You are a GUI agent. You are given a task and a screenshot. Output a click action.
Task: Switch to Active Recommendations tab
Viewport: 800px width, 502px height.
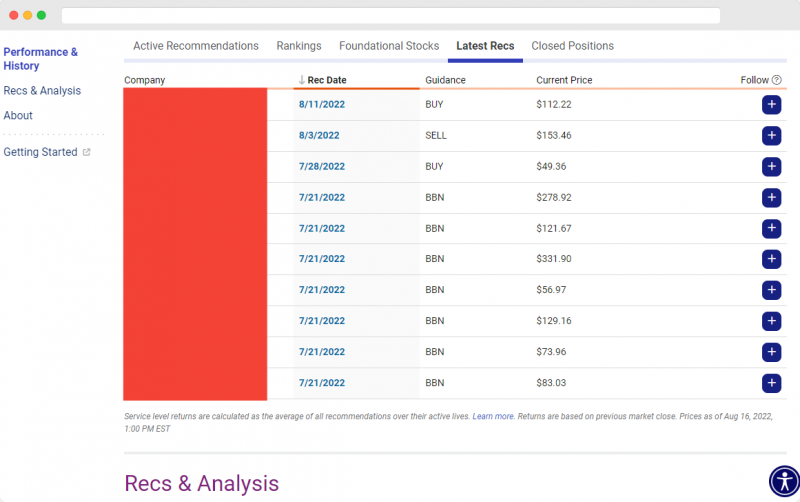[x=196, y=46]
